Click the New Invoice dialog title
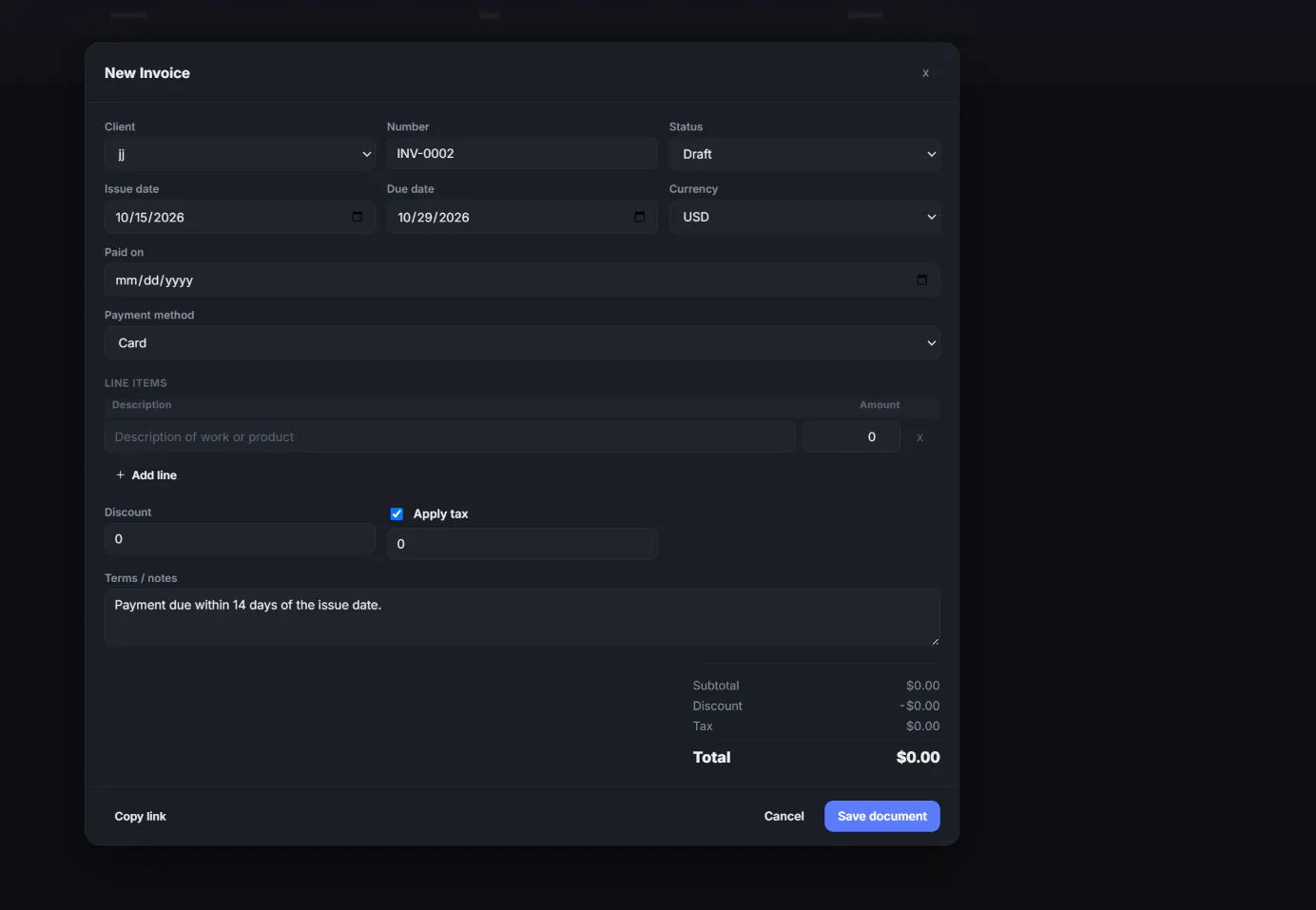Viewport: 1316px width, 910px height. [x=147, y=73]
